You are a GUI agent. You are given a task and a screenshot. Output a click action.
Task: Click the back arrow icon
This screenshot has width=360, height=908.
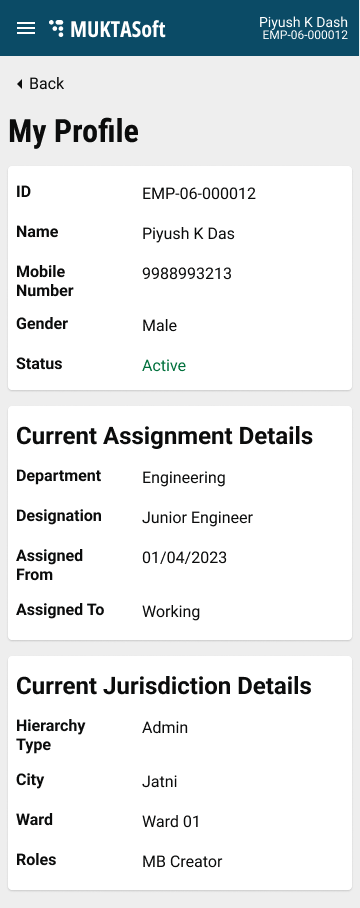tap(20, 84)
